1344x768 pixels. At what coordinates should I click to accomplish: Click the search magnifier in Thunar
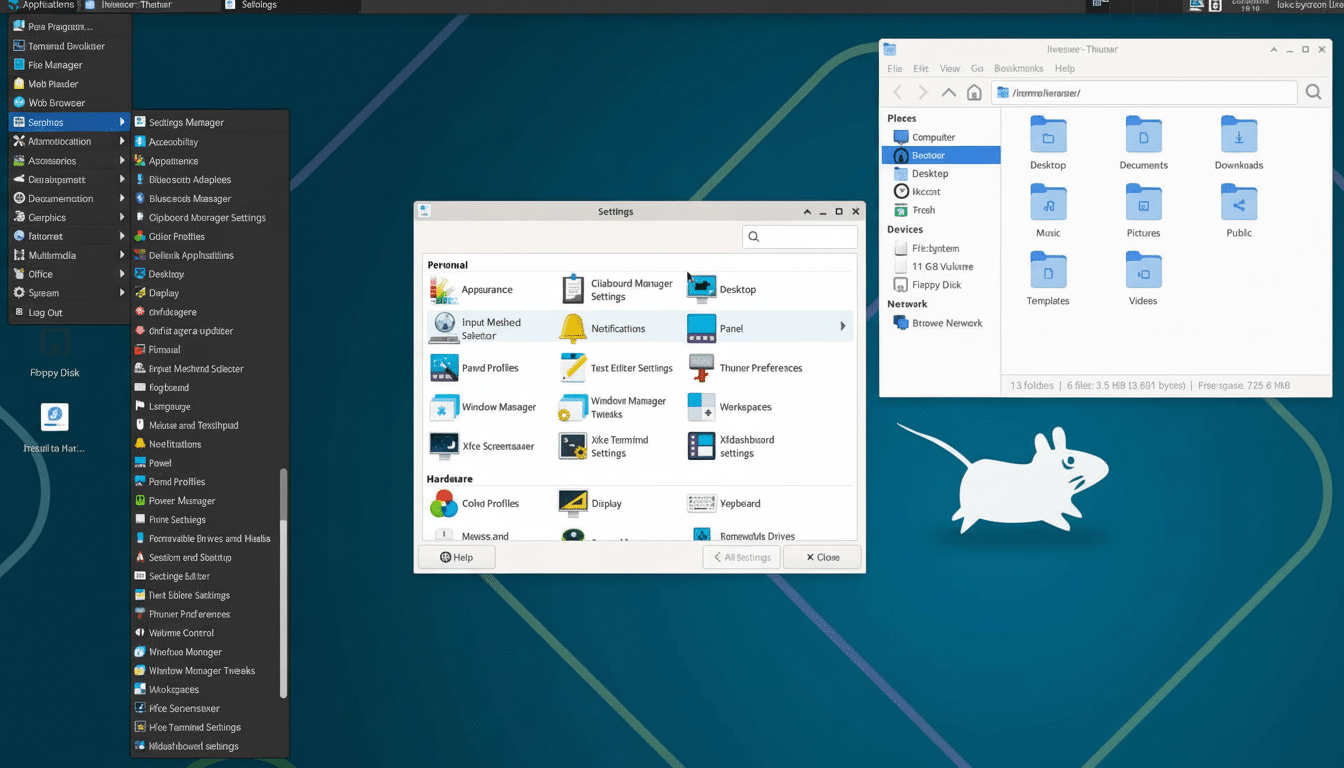pos(1313,92)
